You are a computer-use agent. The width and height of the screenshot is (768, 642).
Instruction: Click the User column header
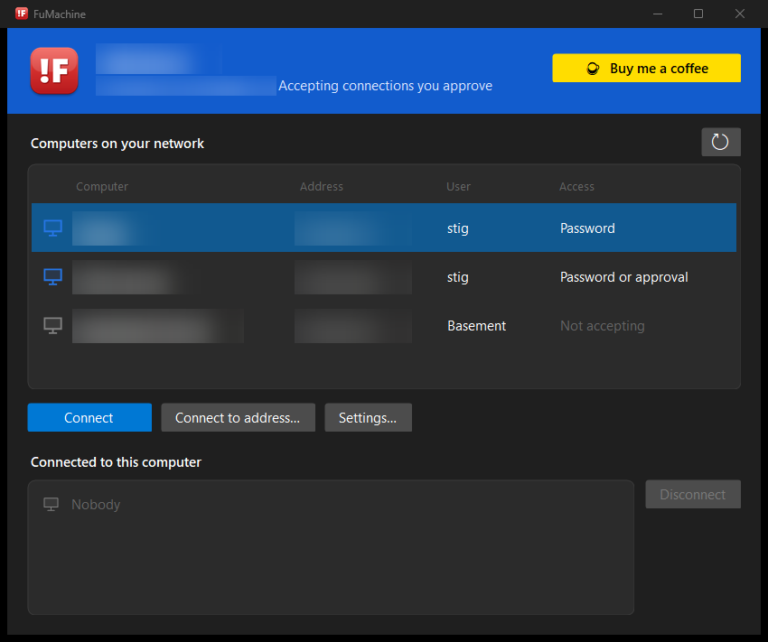(x=458, y=187)
